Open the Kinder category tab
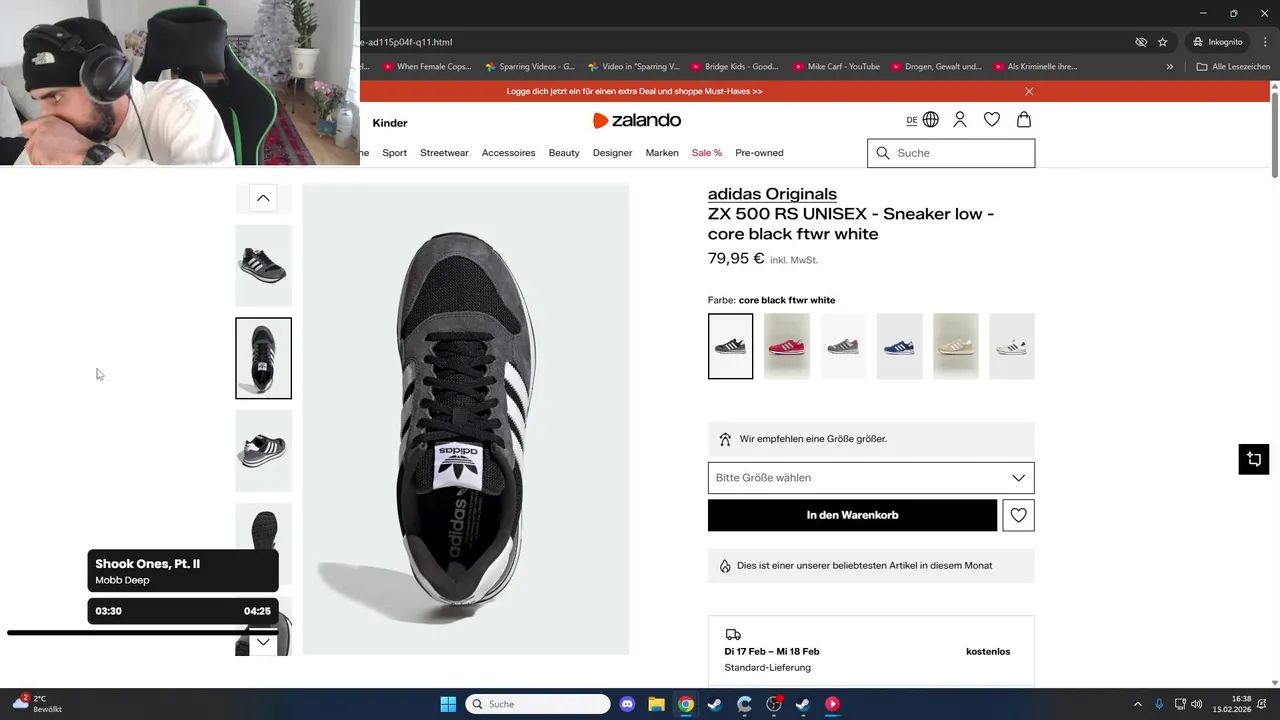The image size is (1280, 720). [x=390, y=123]
